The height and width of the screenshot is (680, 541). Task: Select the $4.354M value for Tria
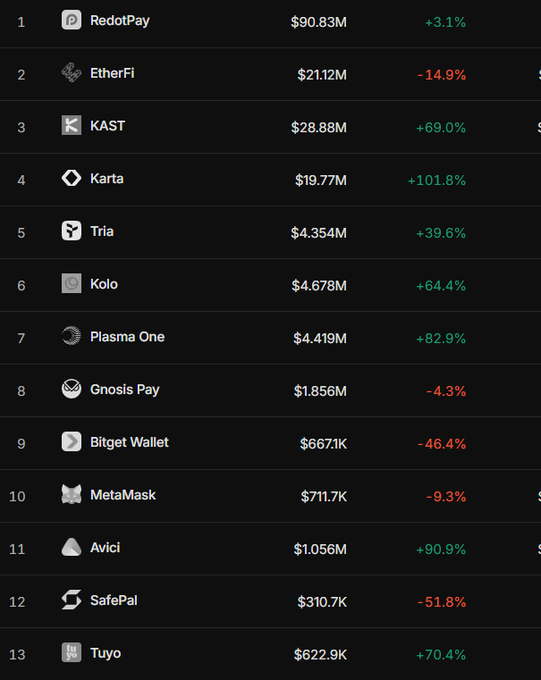tap(319, 233)
